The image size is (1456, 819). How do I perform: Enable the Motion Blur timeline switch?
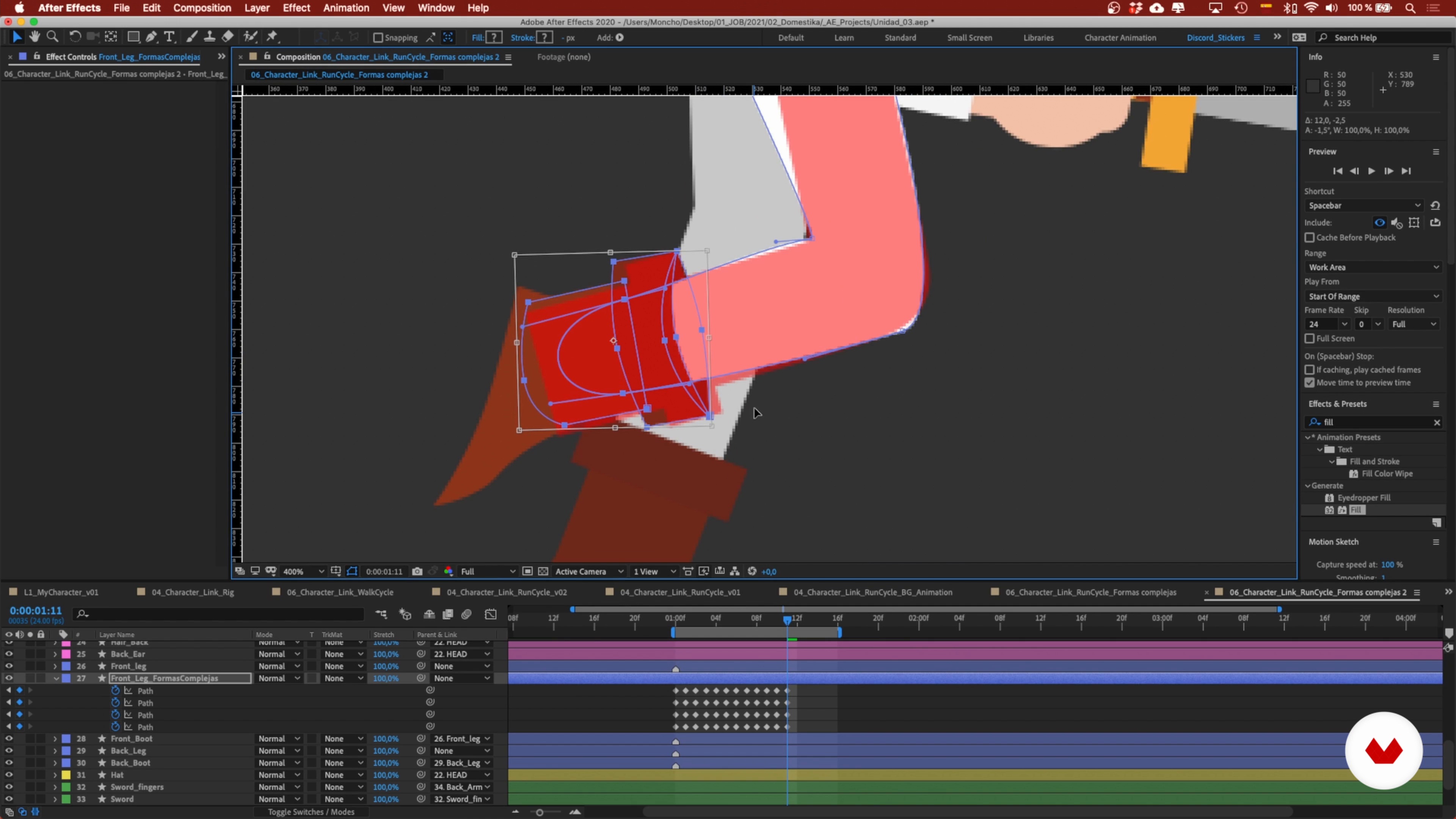[467, 614]
